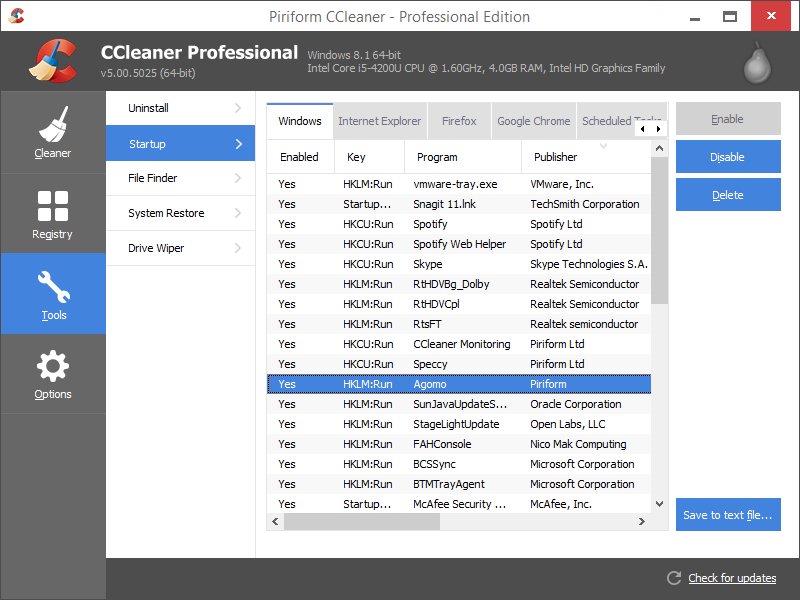
Task: Click the update refresh arrow icon
Action: [675, 578]
